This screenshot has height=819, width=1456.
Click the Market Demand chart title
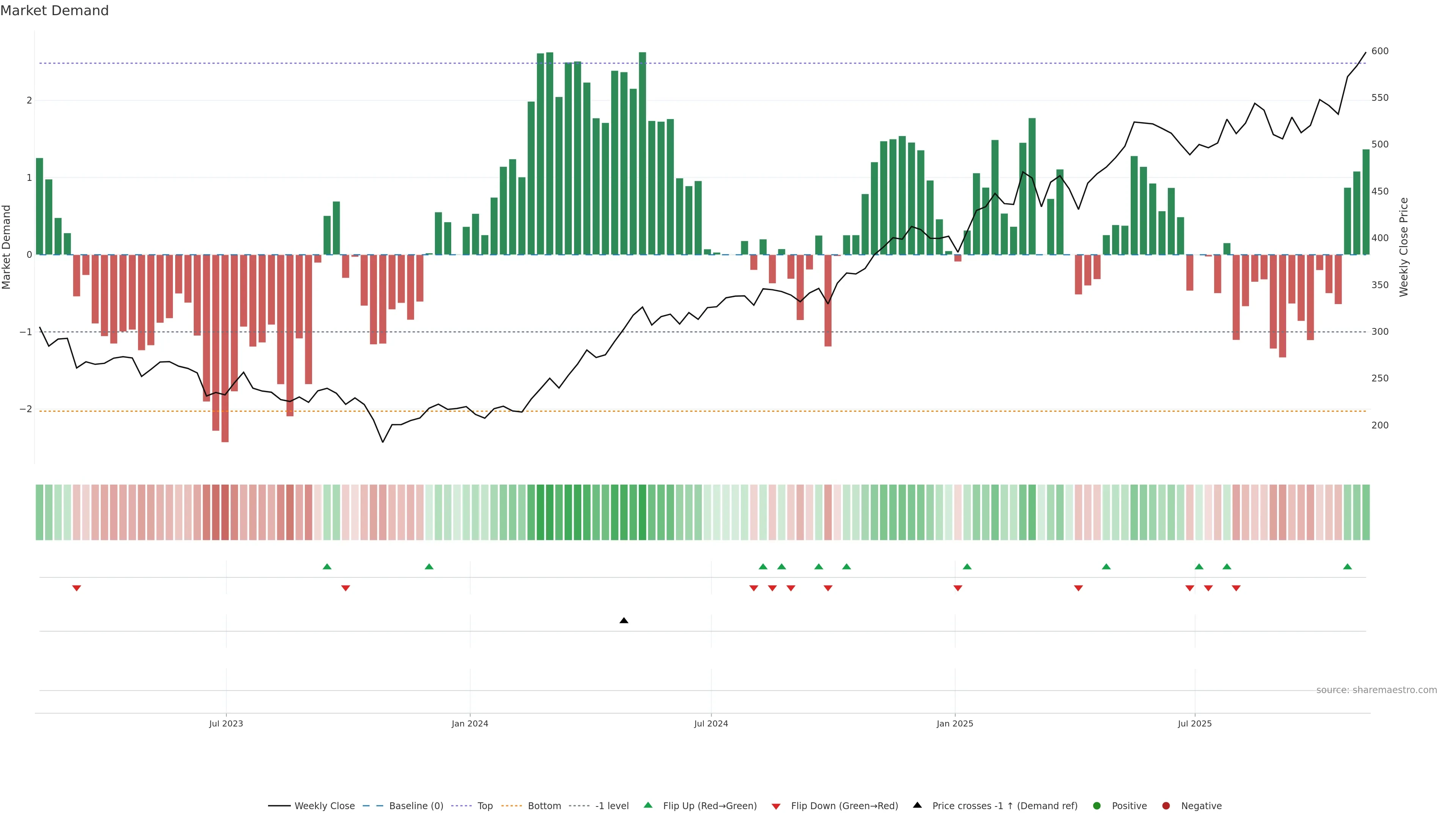54,11
